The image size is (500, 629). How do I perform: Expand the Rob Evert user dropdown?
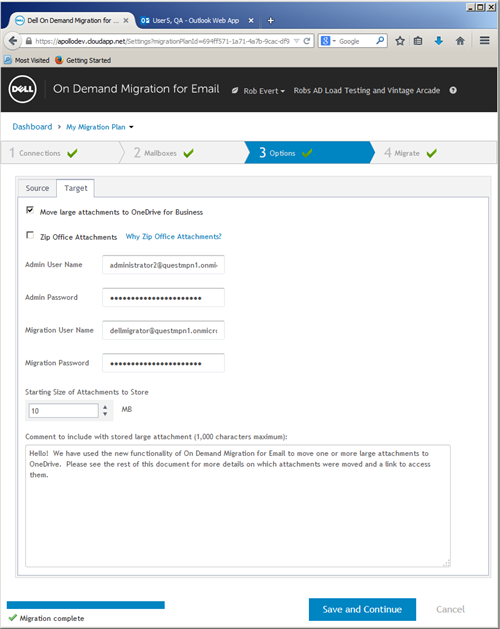(x=264, y=91)
